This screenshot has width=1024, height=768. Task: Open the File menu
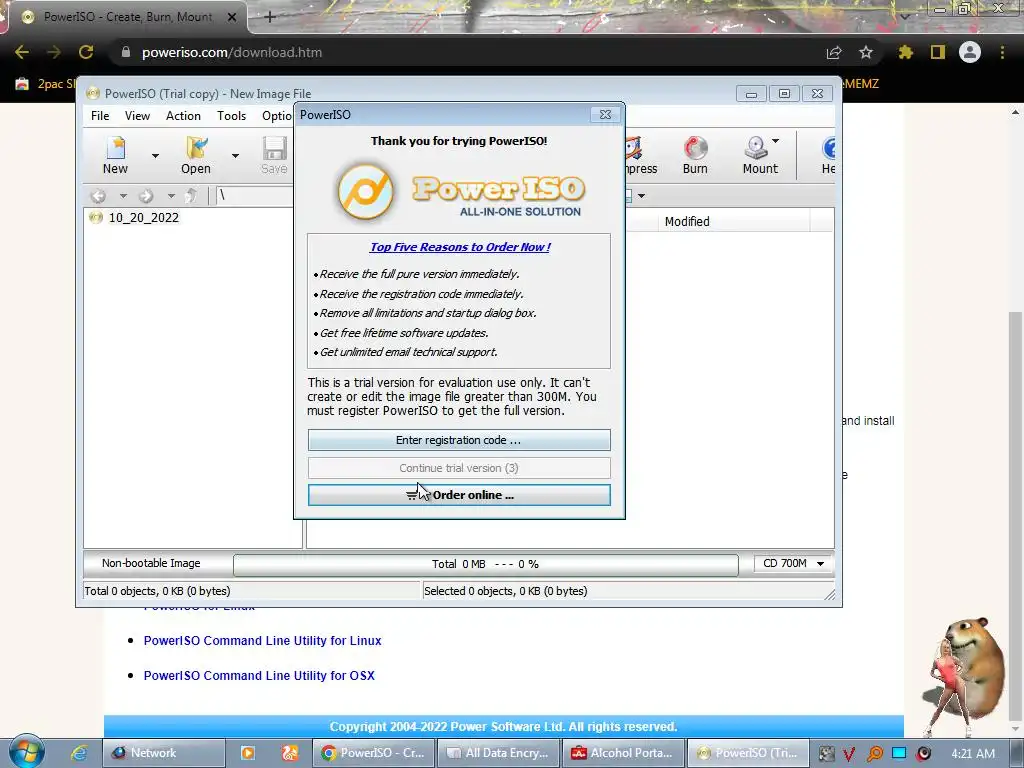100,116
